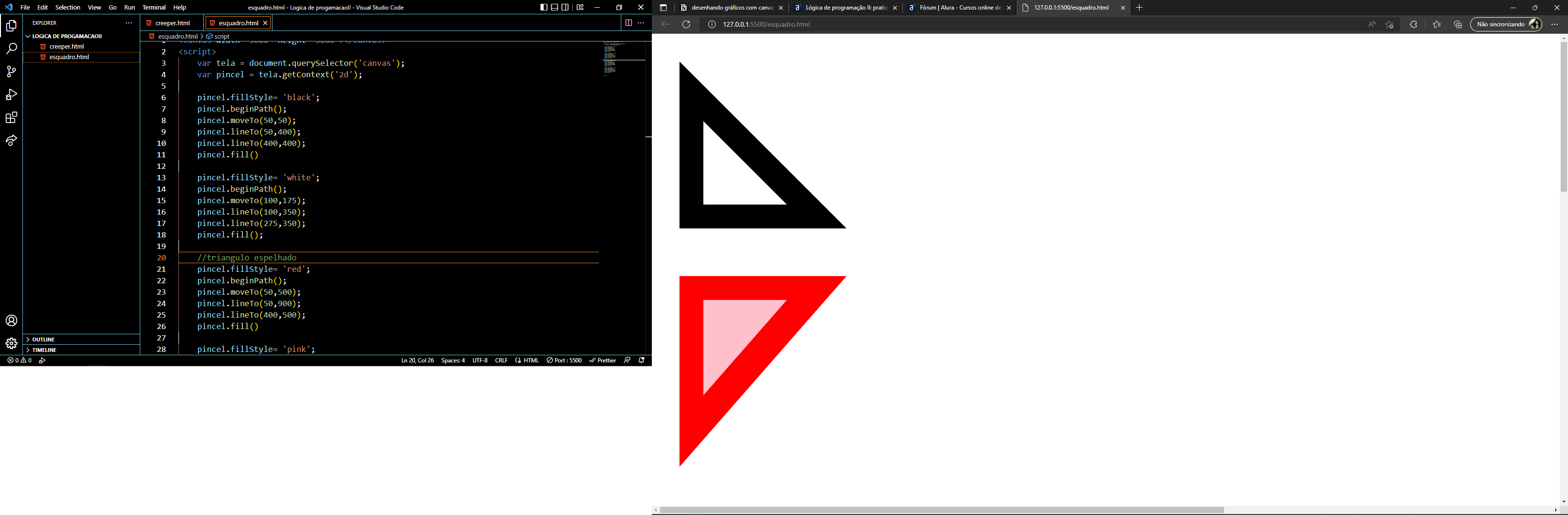Change indentation via Spaces: 4

click(453, 360)
